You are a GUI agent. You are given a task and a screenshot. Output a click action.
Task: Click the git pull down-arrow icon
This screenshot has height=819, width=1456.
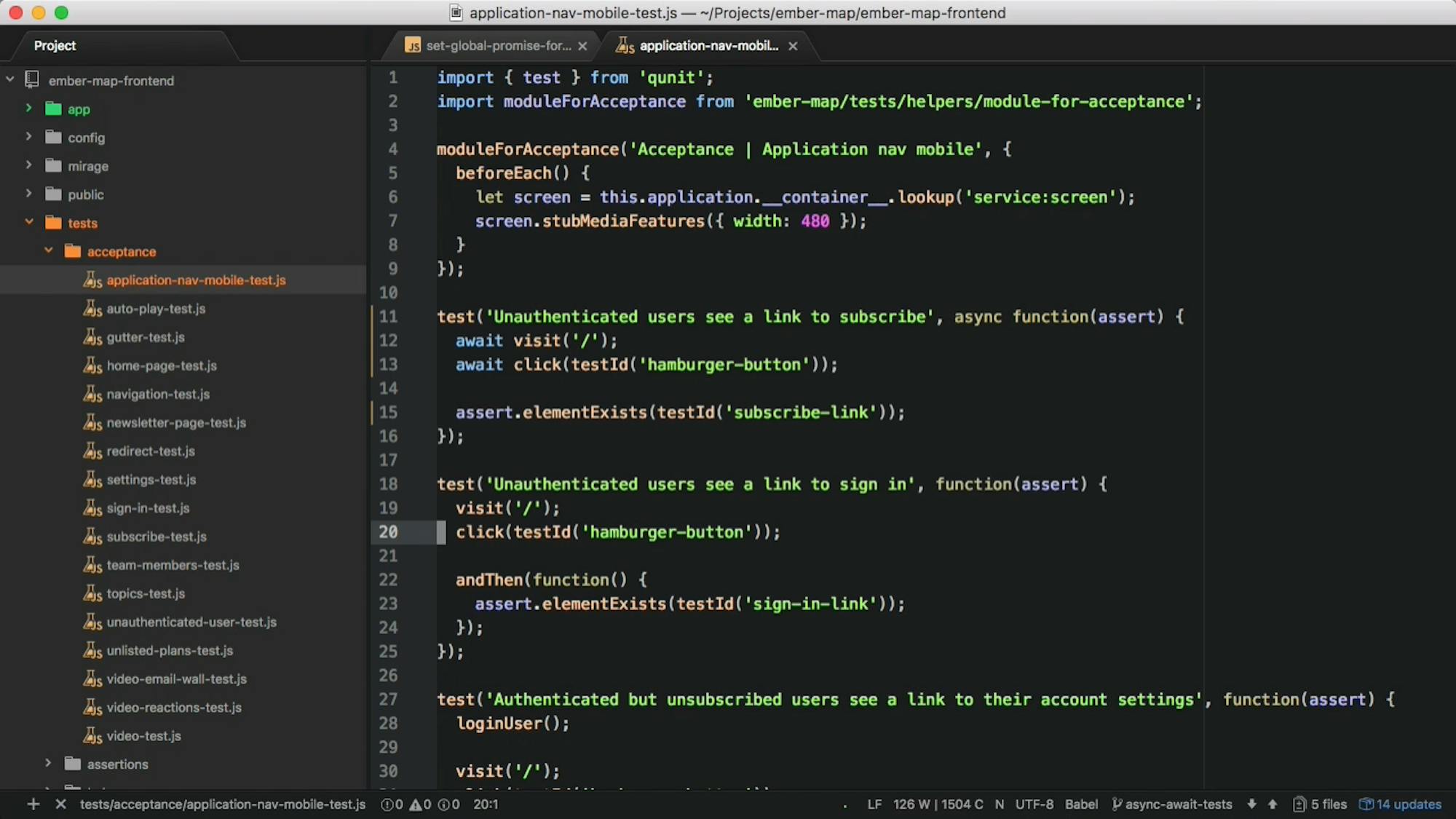pyautogui.click(x=1251, y=804)
